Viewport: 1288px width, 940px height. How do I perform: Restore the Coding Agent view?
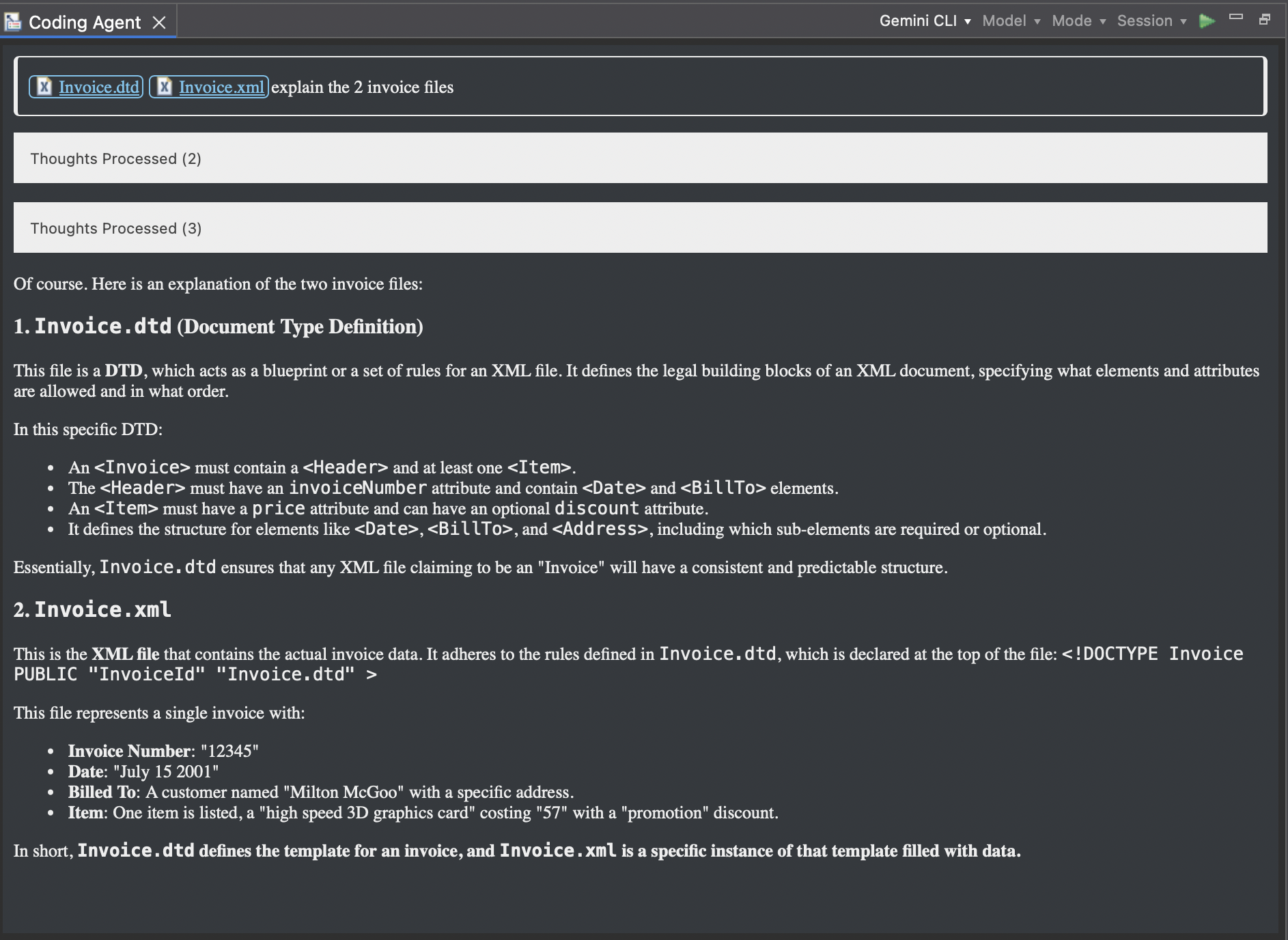coord(1265,19)
